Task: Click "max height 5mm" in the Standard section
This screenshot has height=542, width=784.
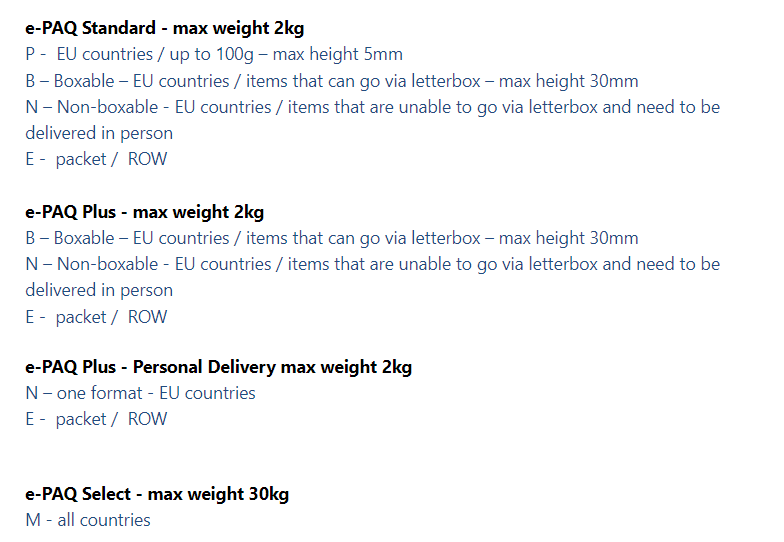Action: click(x=338, y=54)
